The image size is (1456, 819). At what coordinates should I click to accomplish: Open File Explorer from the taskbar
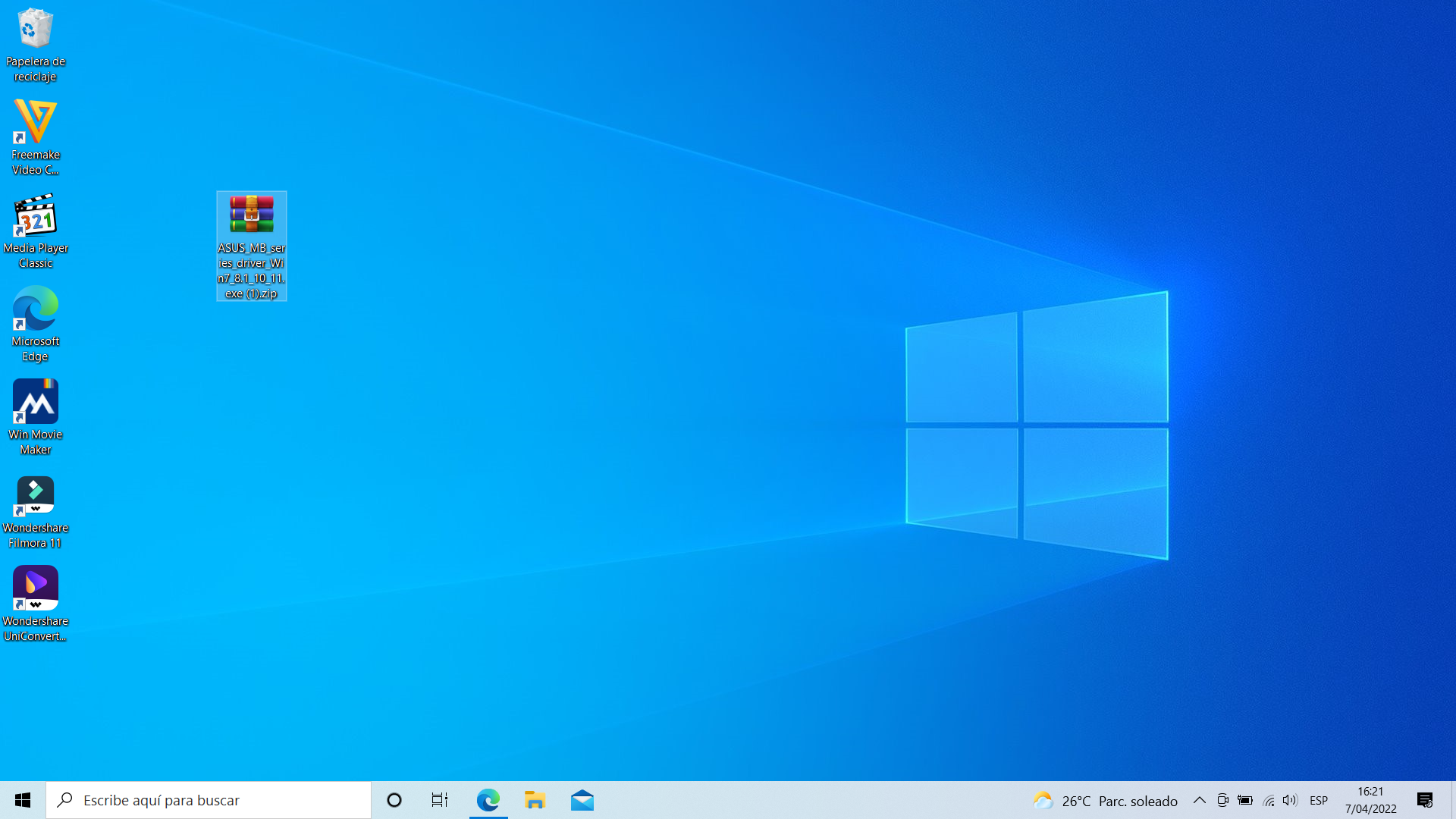click(x=535, y=800)
